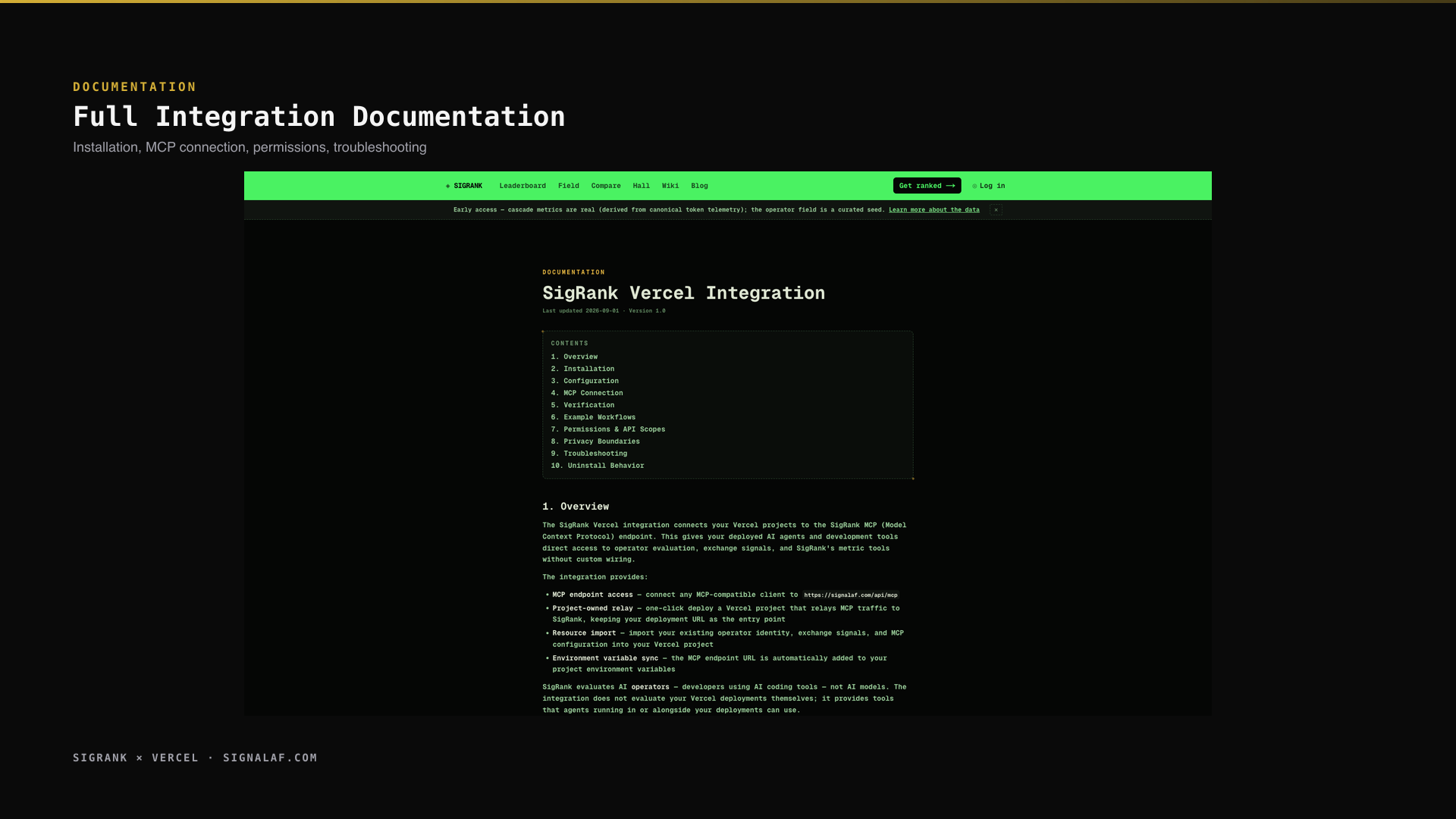Click the Environment variable sync bullet label
This screenshot has width=1456, height=819.
(x=605, y=658)
